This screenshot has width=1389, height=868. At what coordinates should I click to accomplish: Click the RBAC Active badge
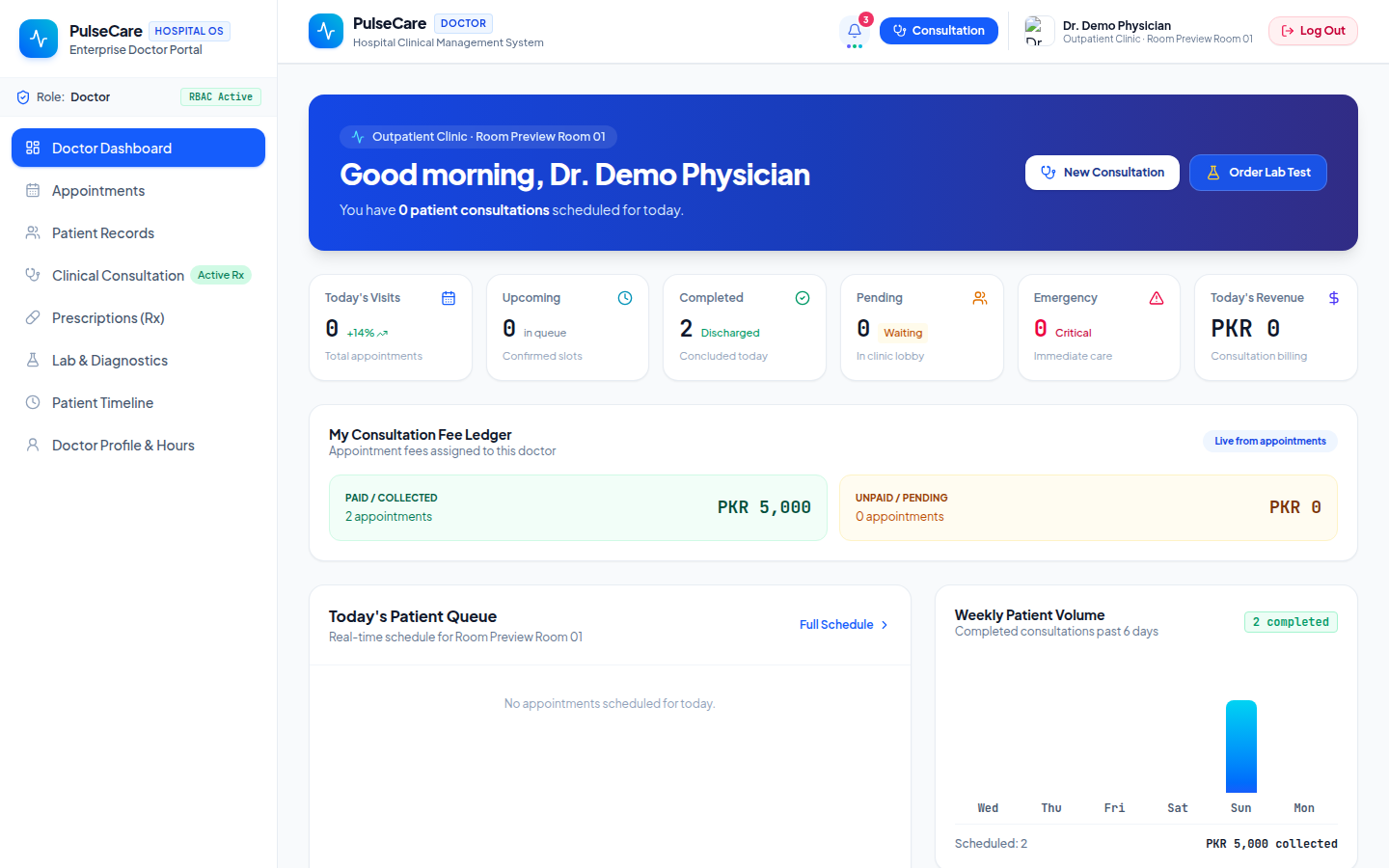[x=221, y=97]
